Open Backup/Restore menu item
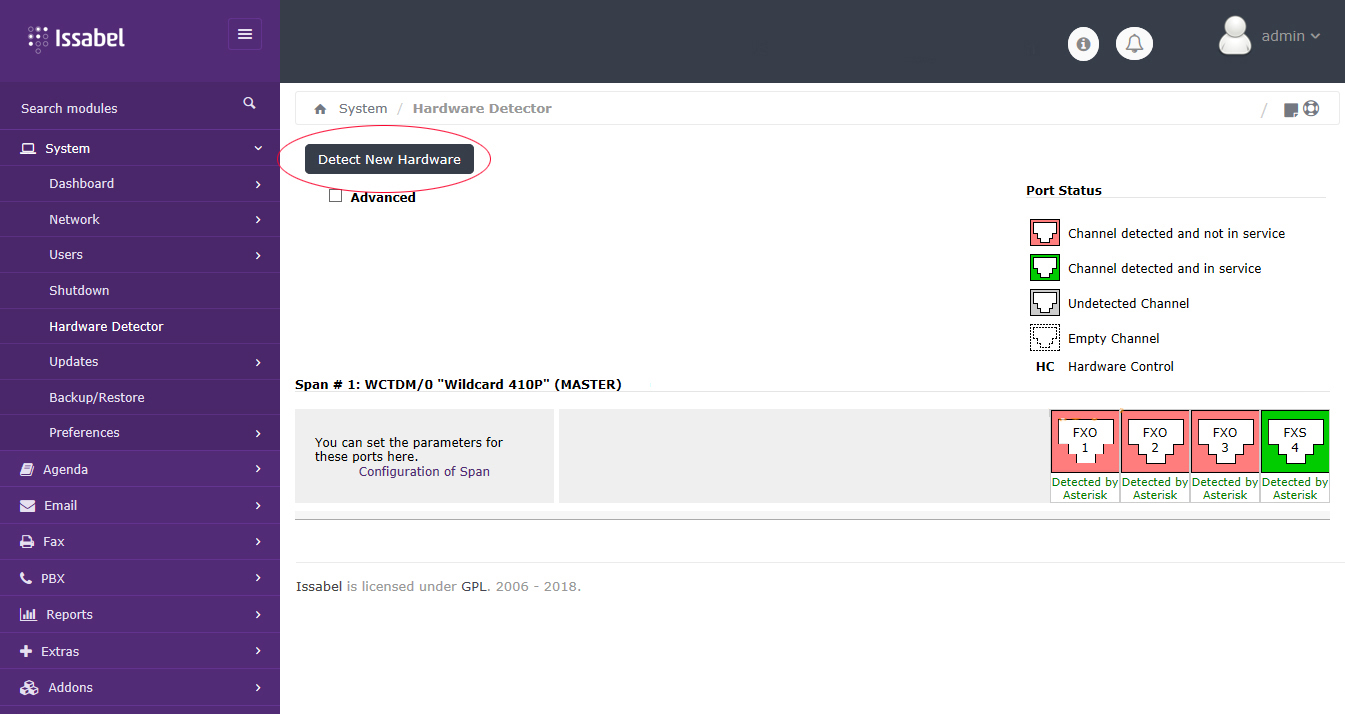Screen dimensions: 1345x714 pyautogui.click(x=97, y=397)
